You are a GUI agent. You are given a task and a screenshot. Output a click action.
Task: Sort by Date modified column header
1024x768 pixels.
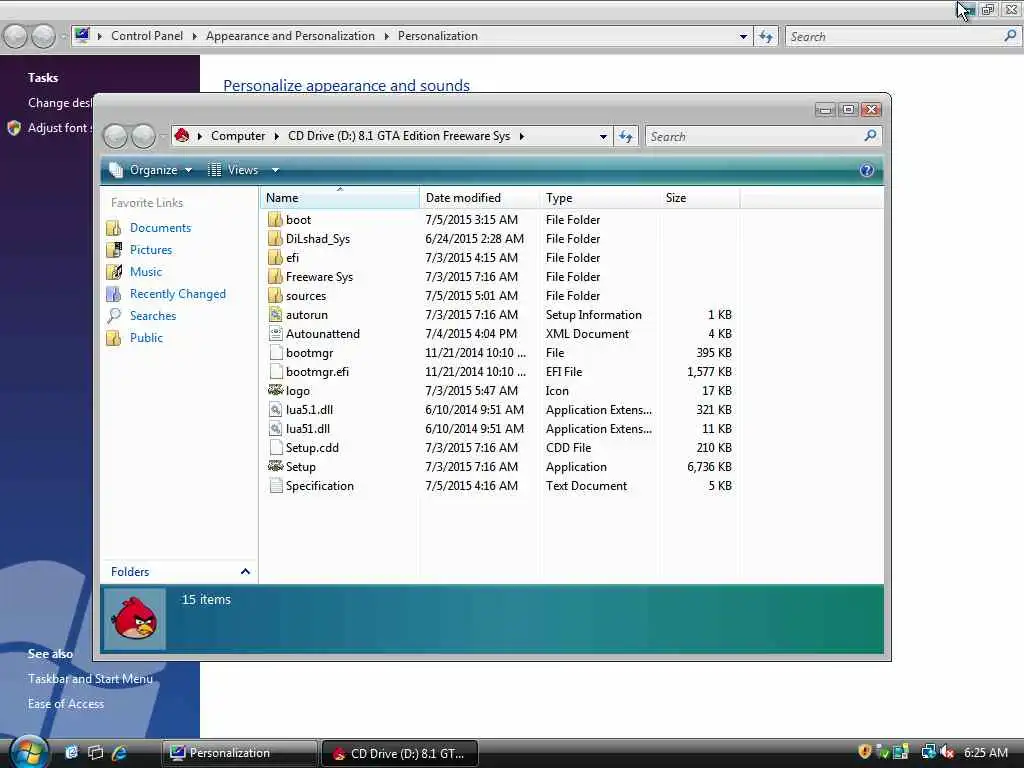coord(479,197)
